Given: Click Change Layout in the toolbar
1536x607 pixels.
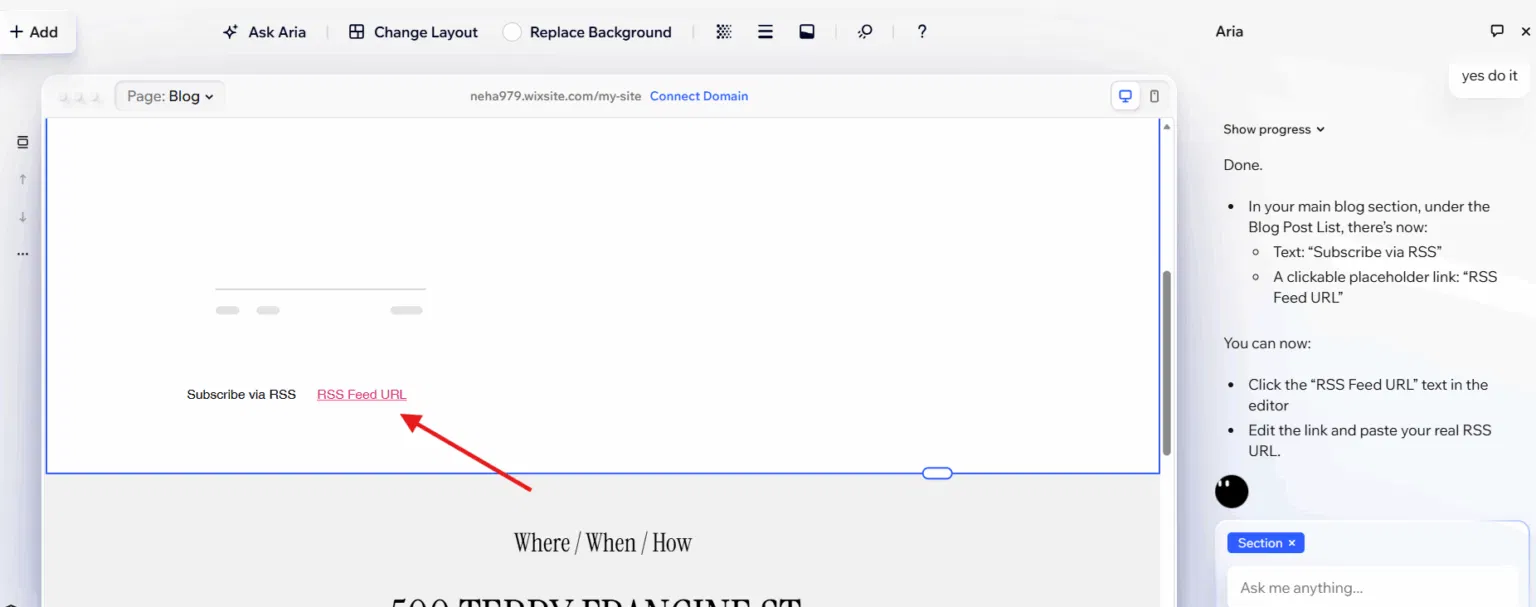Looking at the screenshot, I should point(413,32).
